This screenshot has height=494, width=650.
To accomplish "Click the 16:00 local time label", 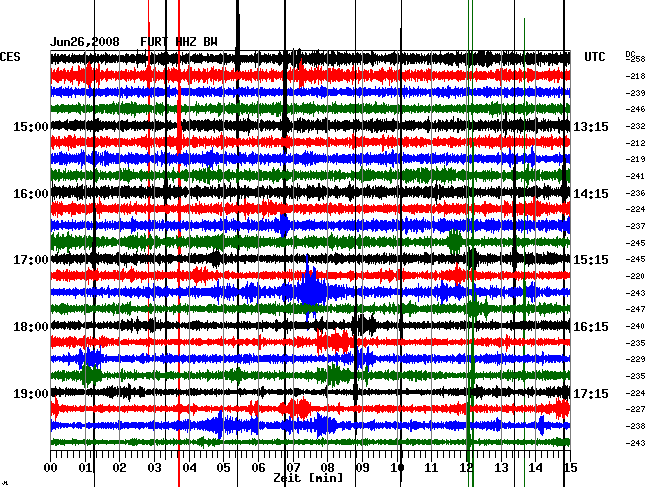I will (31, 194).
